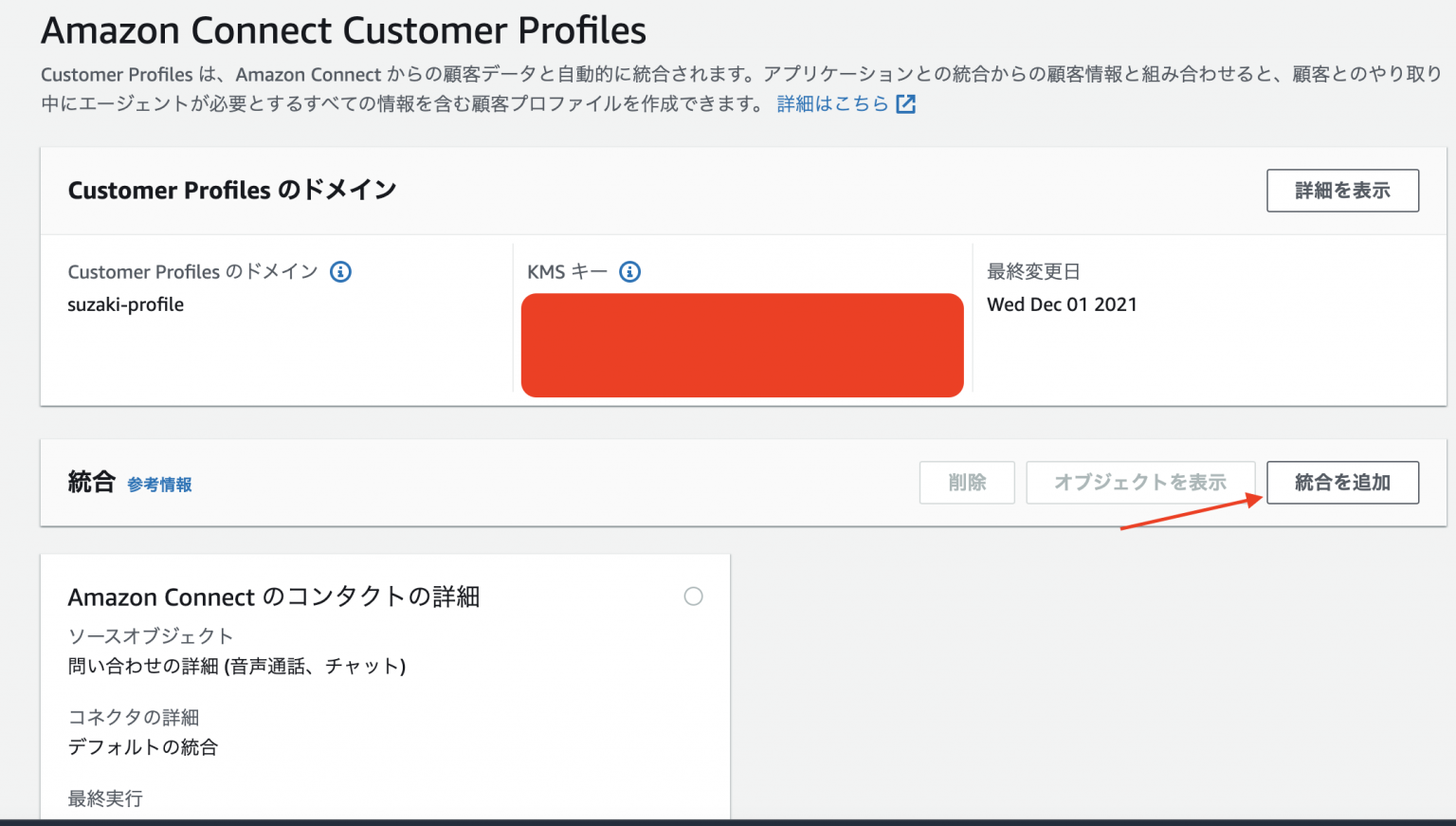Viewport: 1456px width, 826px height.
Task: Click the external link icon beside 詳細はこちら
Action: click(x=907, y=103)
